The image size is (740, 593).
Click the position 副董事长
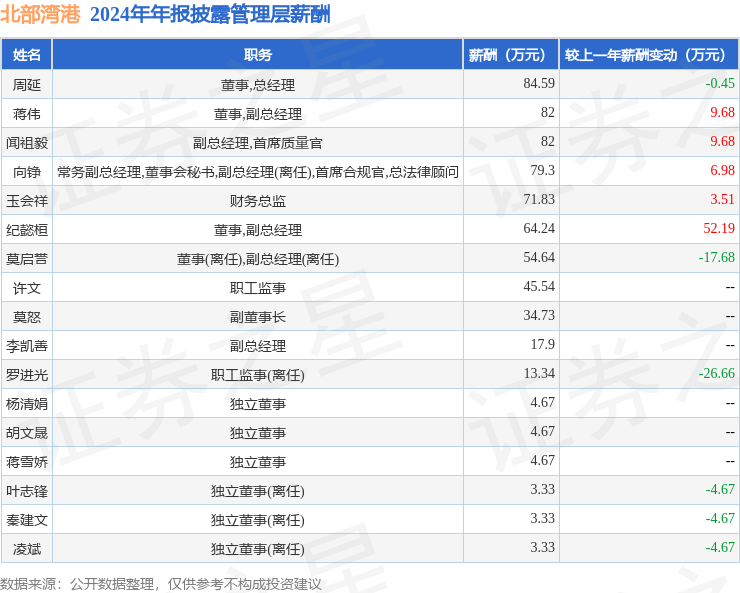(258, 317)
